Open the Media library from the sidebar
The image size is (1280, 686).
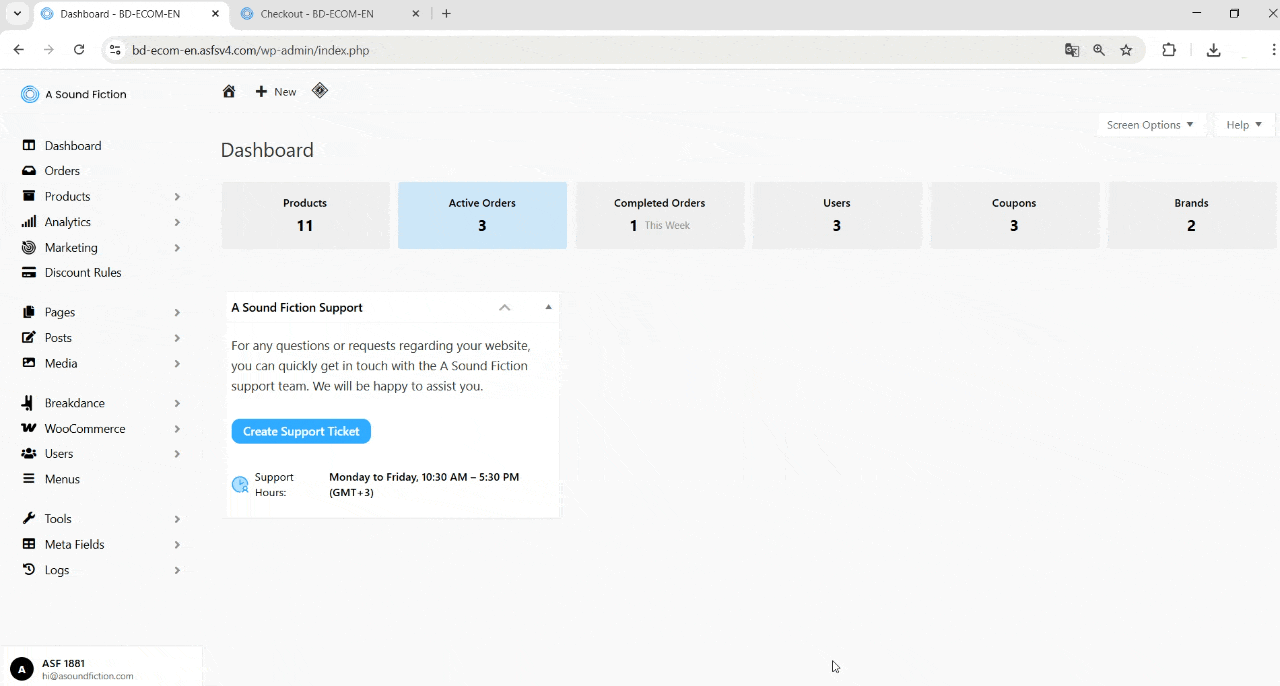[x=60, y=363]
